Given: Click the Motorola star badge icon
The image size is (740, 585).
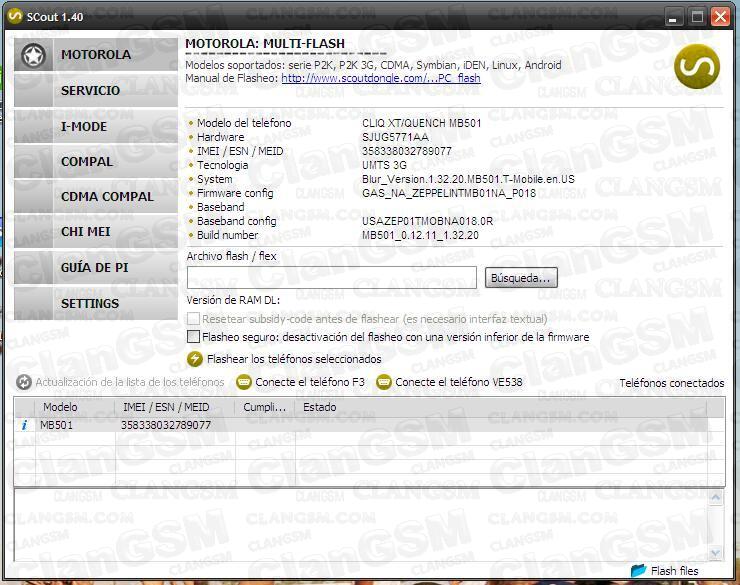Looking at the screenshot, I should (33, 56).
